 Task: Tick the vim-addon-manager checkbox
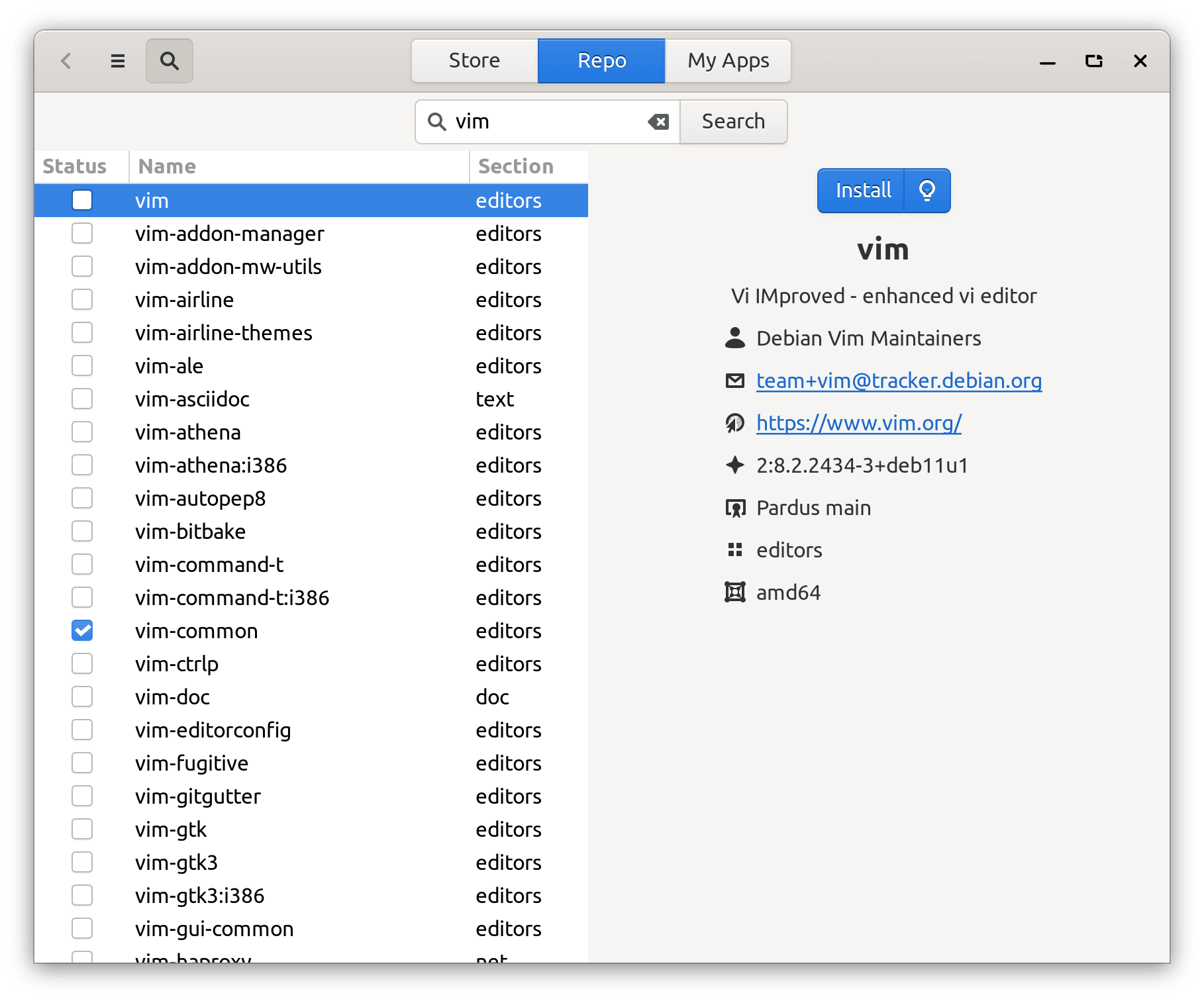[82, 233]
